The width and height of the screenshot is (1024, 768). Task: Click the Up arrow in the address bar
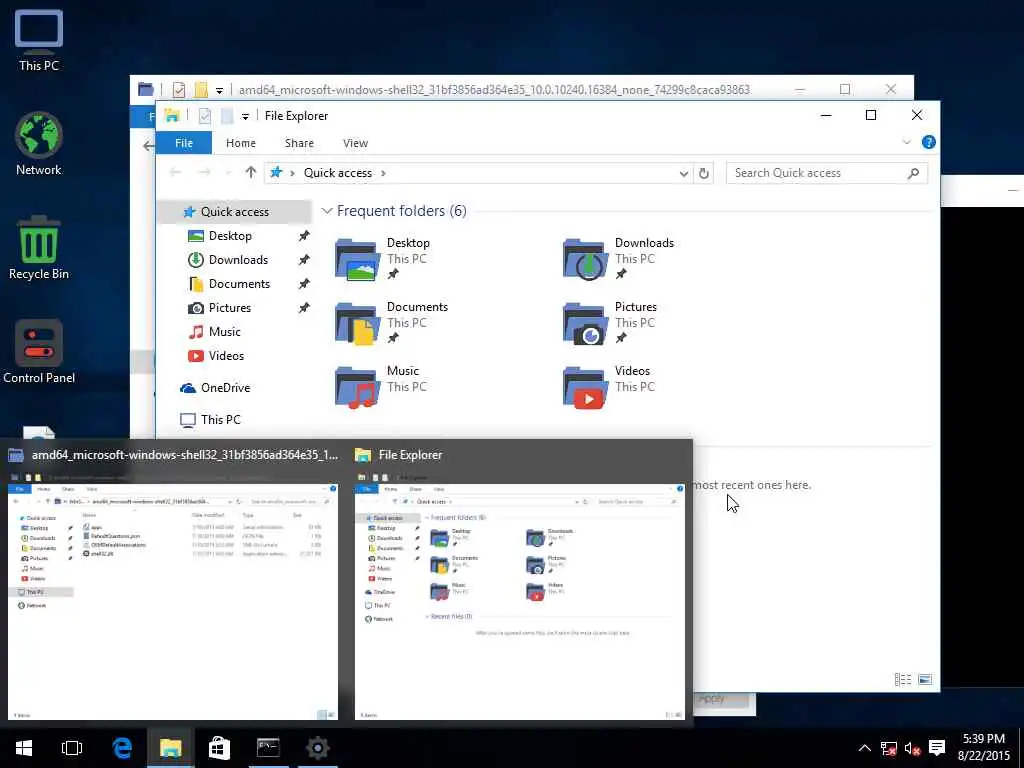click(251, 172)
